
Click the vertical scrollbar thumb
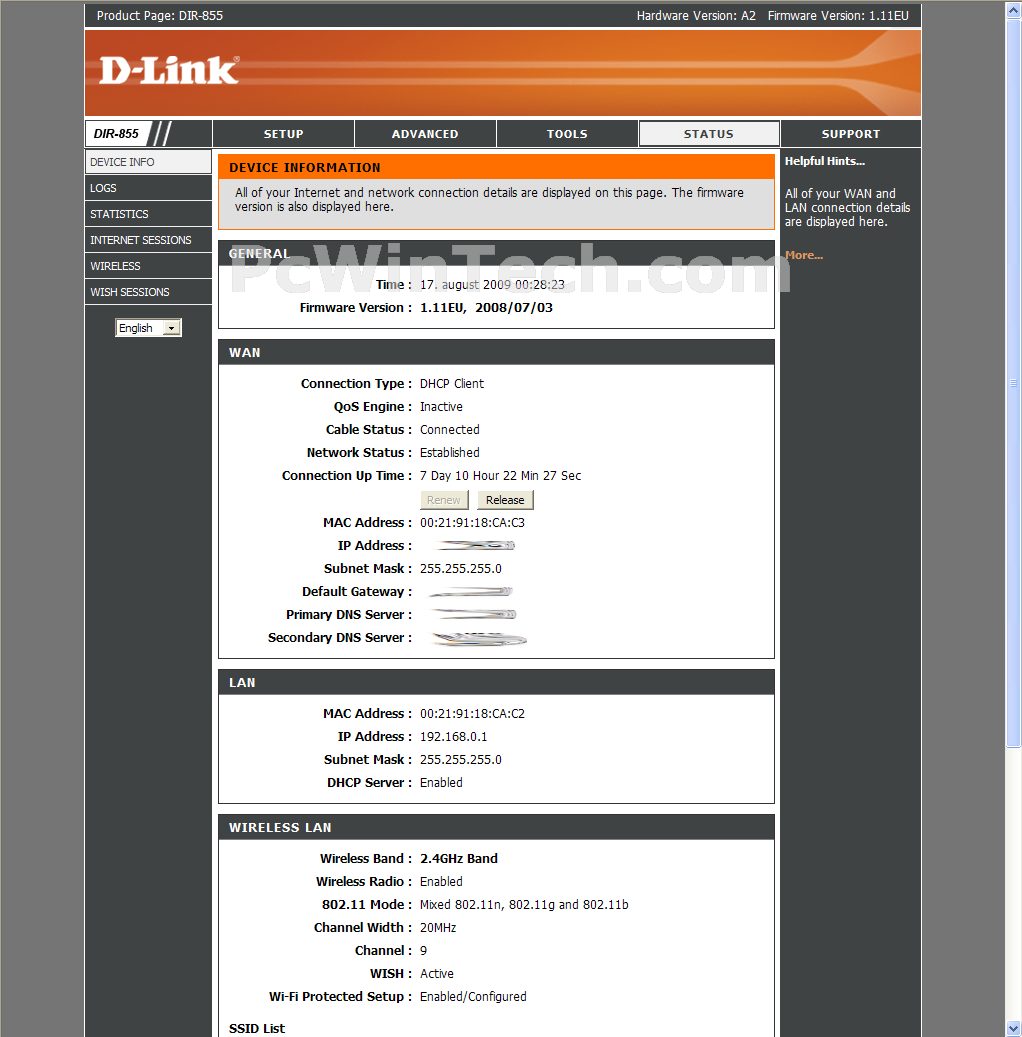click(x=1013, y=383)
